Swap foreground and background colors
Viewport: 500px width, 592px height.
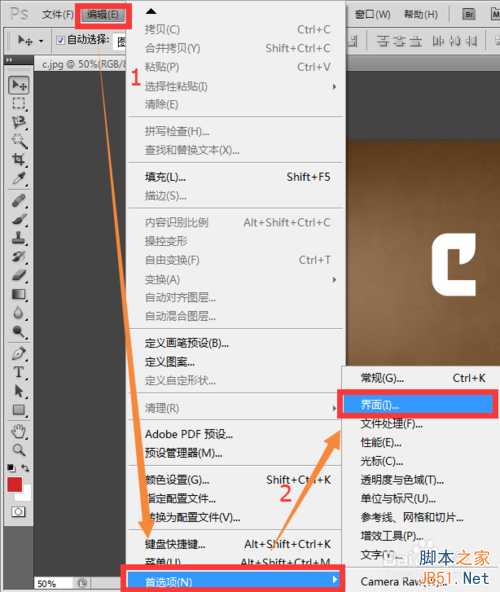tap(25, 468)
